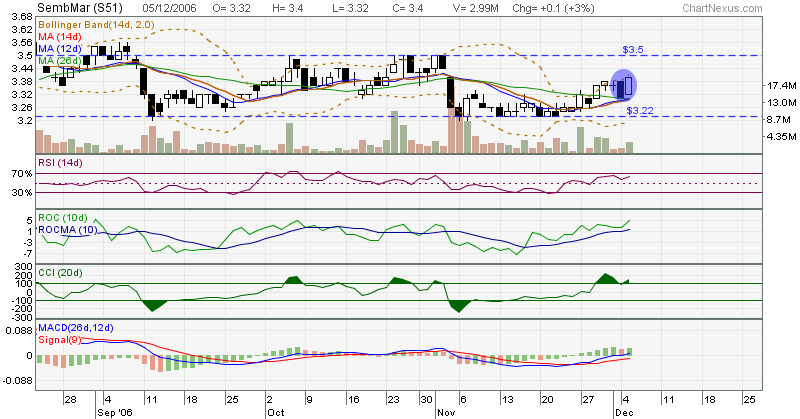Image resolution: width=800 pixels, height=419 pixels.
Task: Click the RSI (14d) panel label
Action: pyautogui.click(x=60, y=163)
